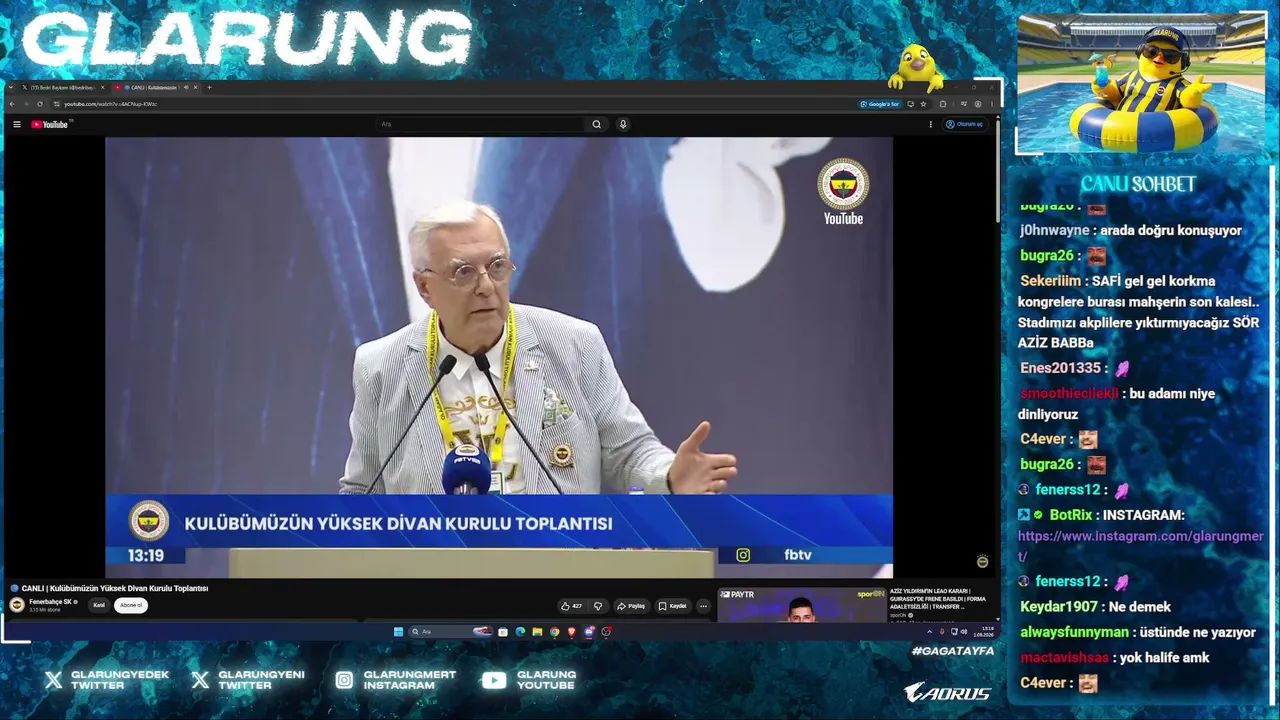This screenshot has height=720, width=1280.
Task: Start voice search with the microphone icon
Action: [623, 124]
